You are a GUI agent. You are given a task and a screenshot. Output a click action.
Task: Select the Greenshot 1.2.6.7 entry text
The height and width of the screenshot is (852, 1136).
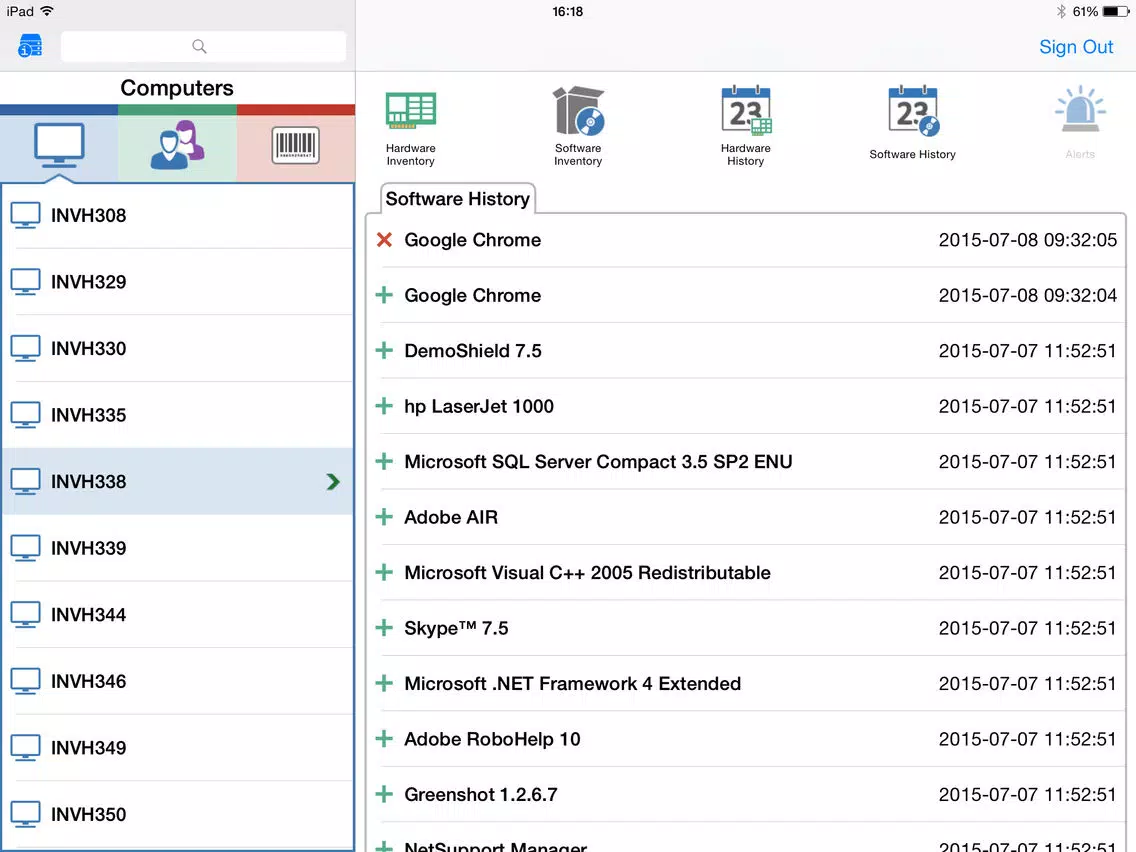point(481,795)
